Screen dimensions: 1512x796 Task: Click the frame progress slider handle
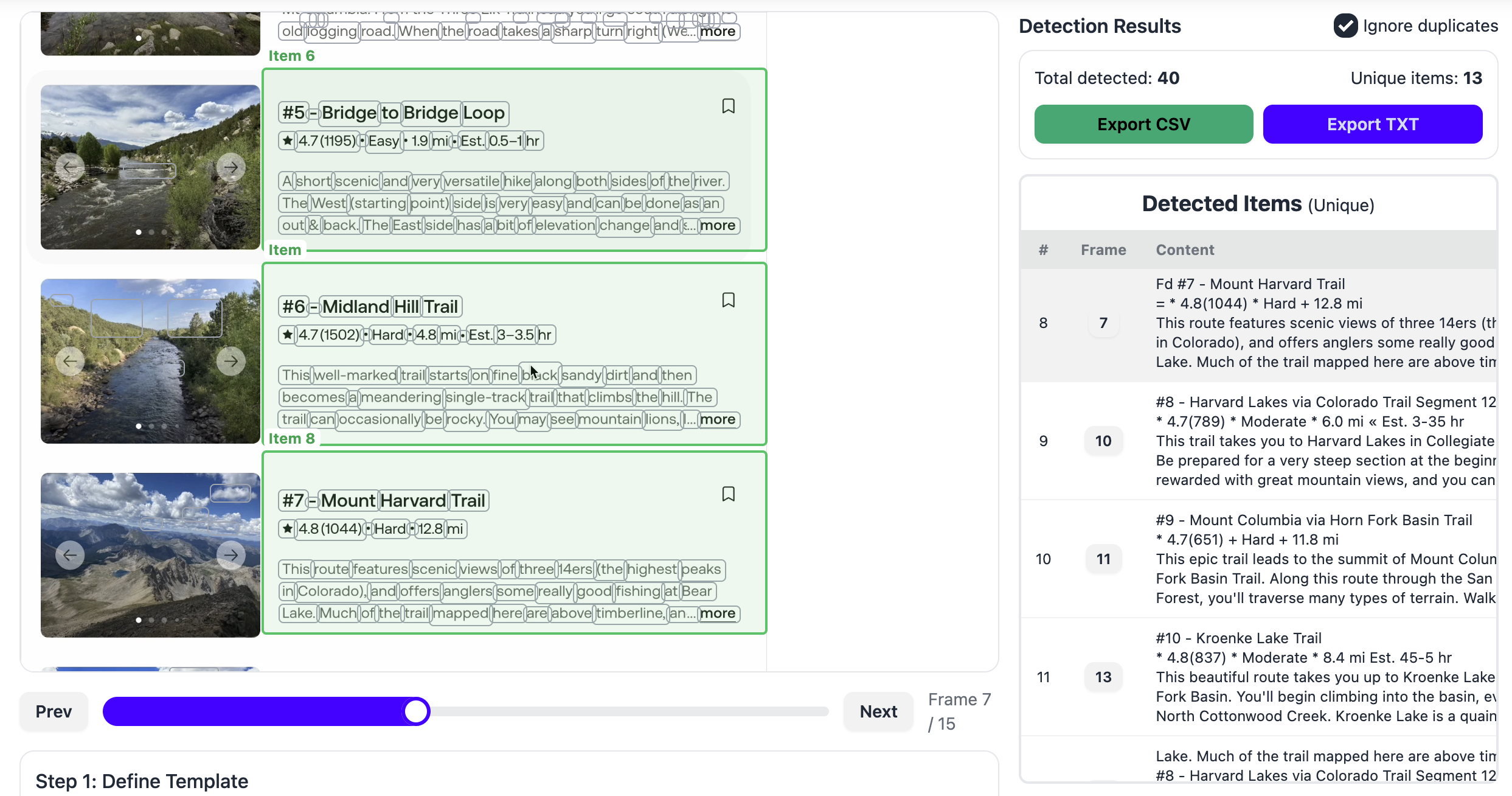point(417,711)
